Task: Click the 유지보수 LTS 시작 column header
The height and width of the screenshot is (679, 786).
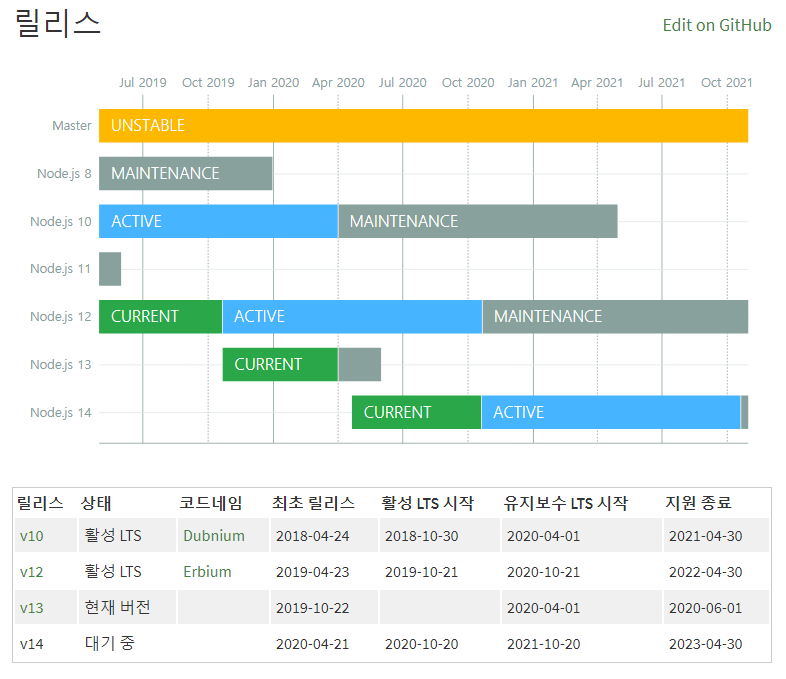Action: coord(566,503)
